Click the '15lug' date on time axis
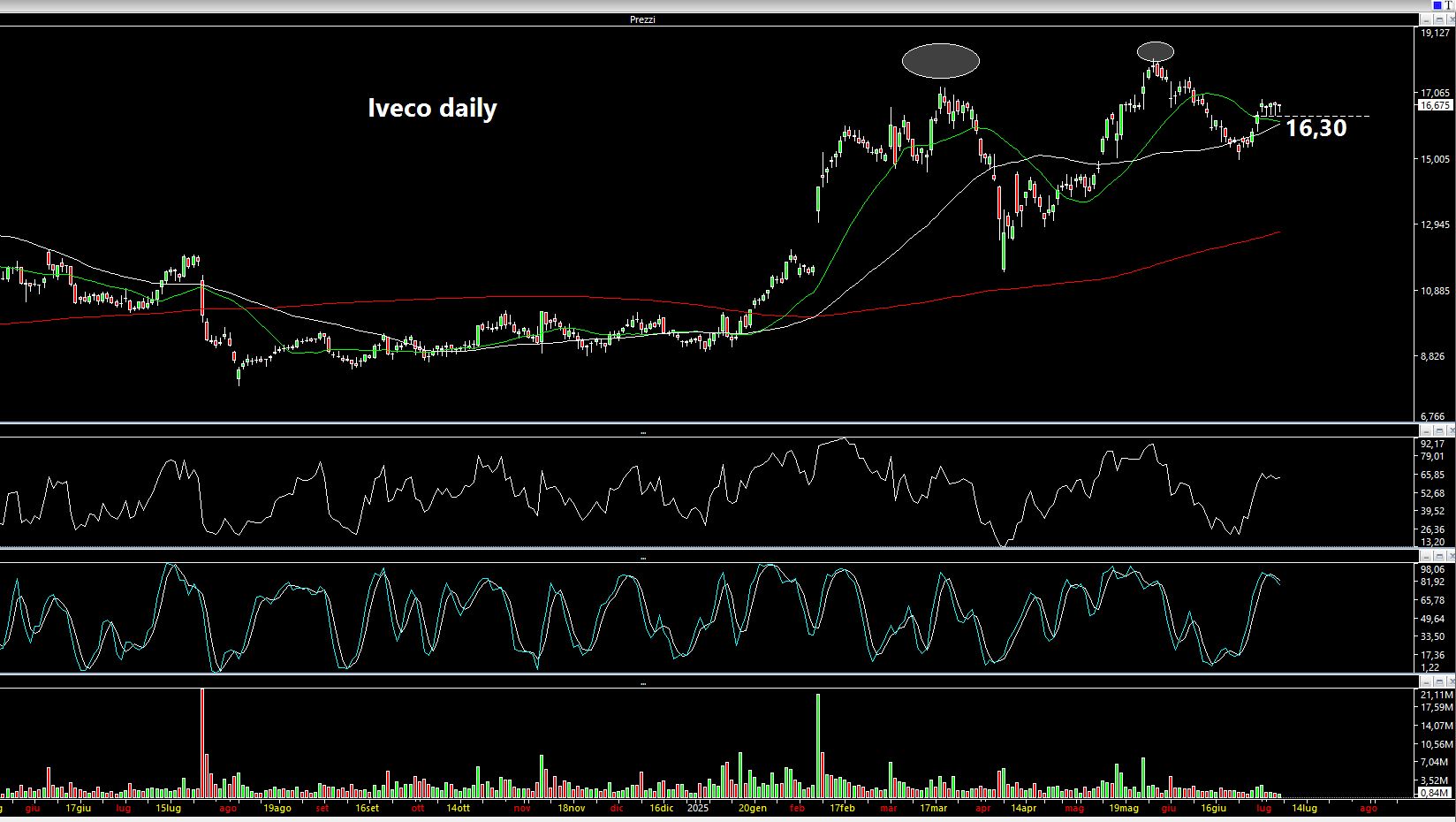This screenshot has height=822, width=1456. tap(168, 808)
